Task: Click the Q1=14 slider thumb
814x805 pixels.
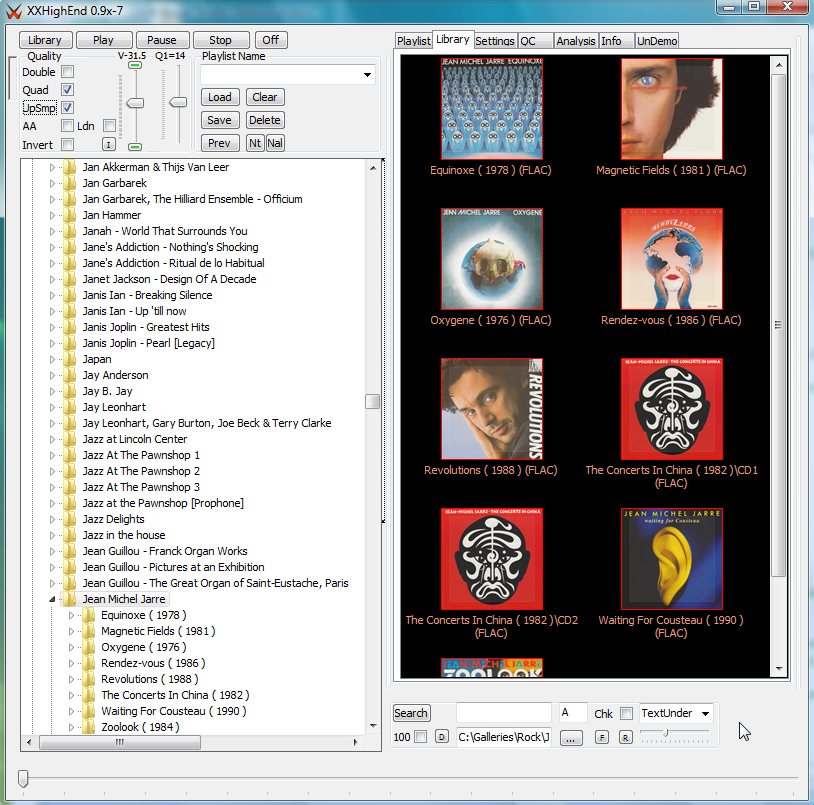Action: [178, 102]
